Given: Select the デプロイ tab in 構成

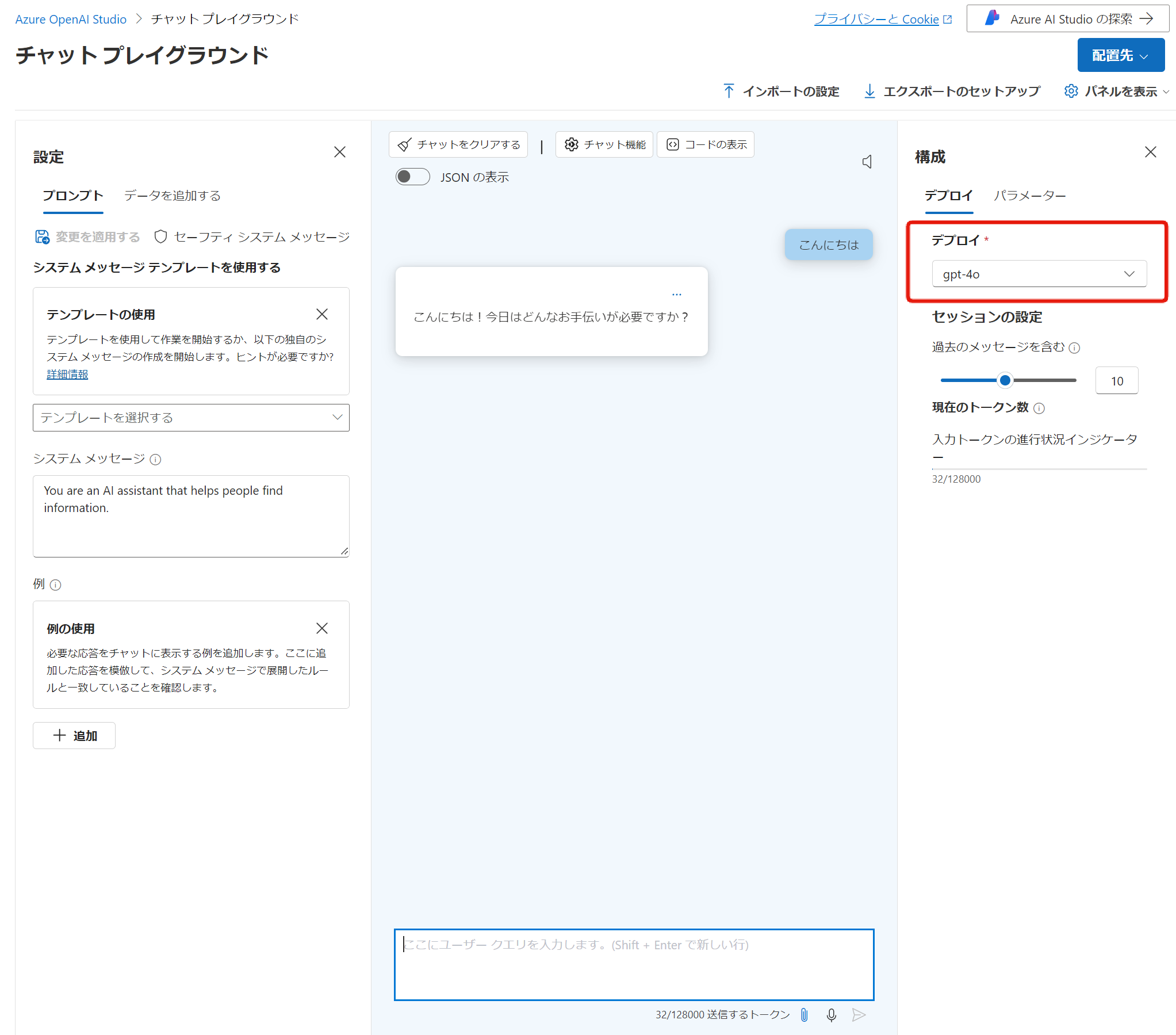Looking at the screenshot, I should tap(949, 196).
